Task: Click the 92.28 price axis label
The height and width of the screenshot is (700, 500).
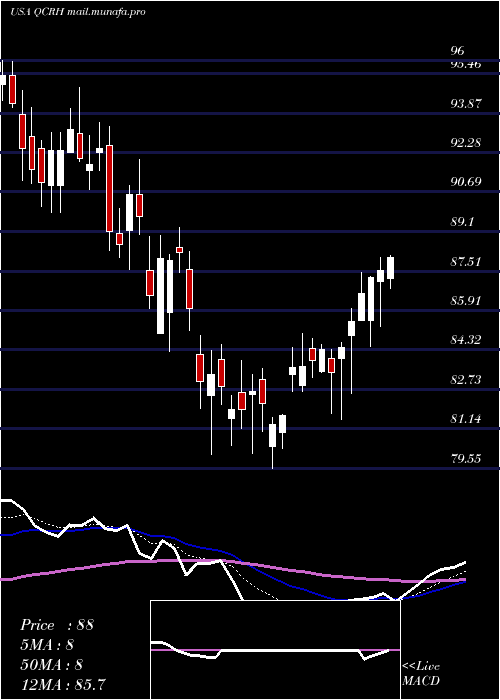Action: pos(466,143)
